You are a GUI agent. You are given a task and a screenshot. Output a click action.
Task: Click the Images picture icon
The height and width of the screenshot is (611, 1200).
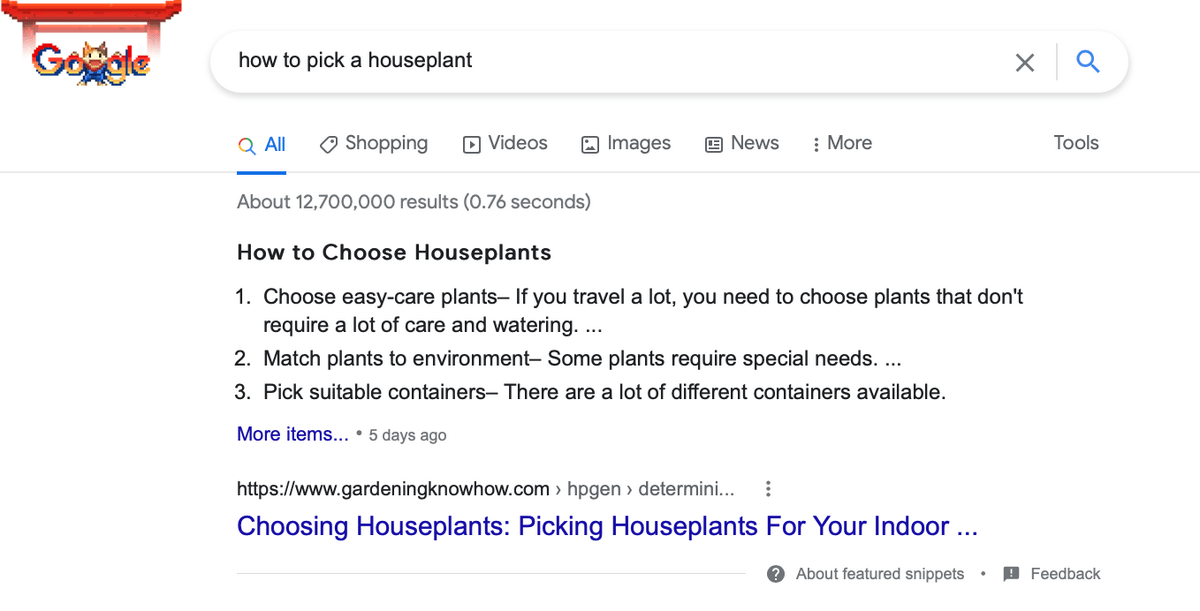pos(590,144)
